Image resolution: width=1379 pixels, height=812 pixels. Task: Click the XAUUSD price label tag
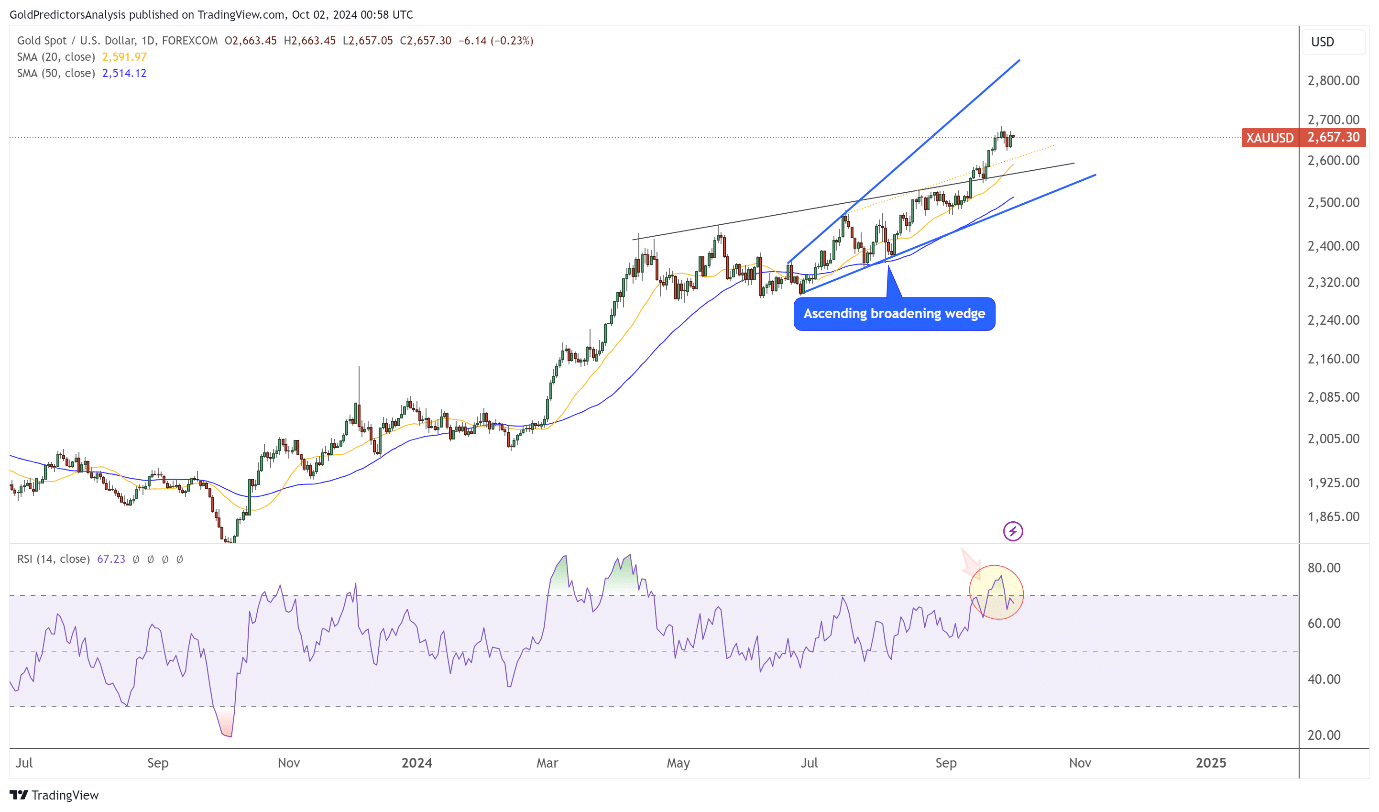(1270, 138)
